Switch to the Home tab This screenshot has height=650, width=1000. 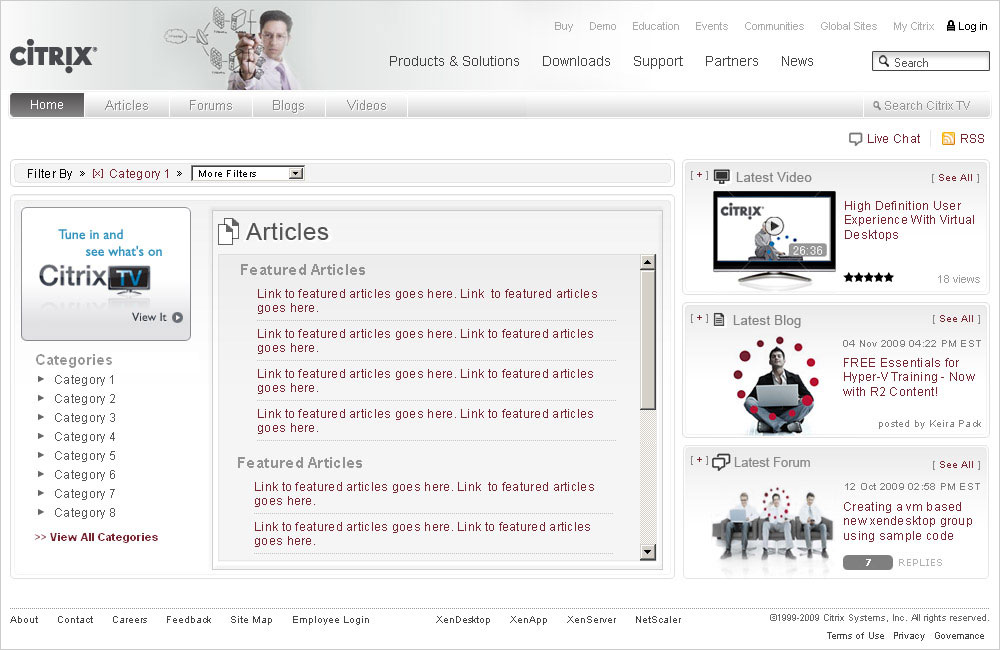[x=47, y=105]
